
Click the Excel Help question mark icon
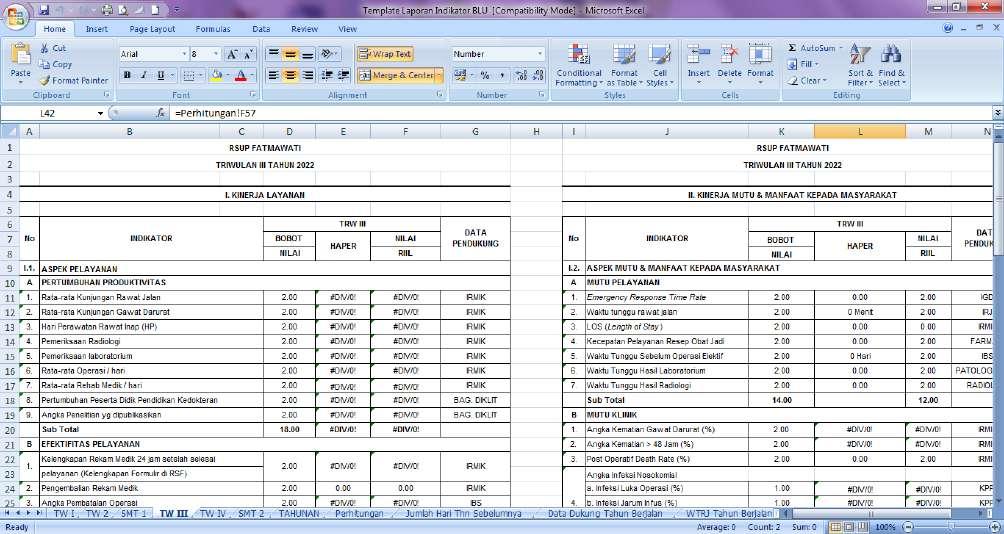point(948,28)
